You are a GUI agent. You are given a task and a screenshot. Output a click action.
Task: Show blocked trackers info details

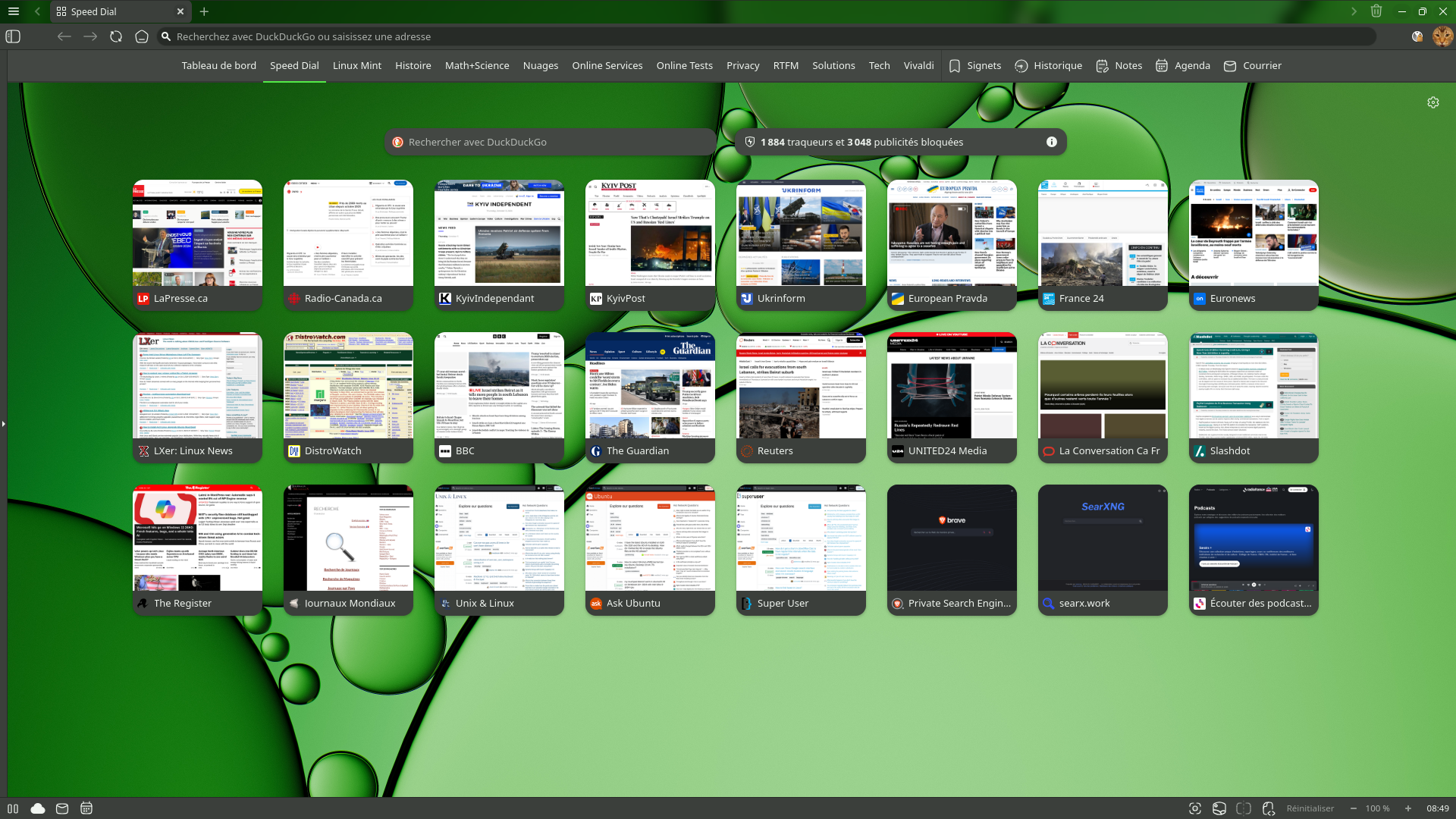pyautogui.click(x=1051, y=142)
